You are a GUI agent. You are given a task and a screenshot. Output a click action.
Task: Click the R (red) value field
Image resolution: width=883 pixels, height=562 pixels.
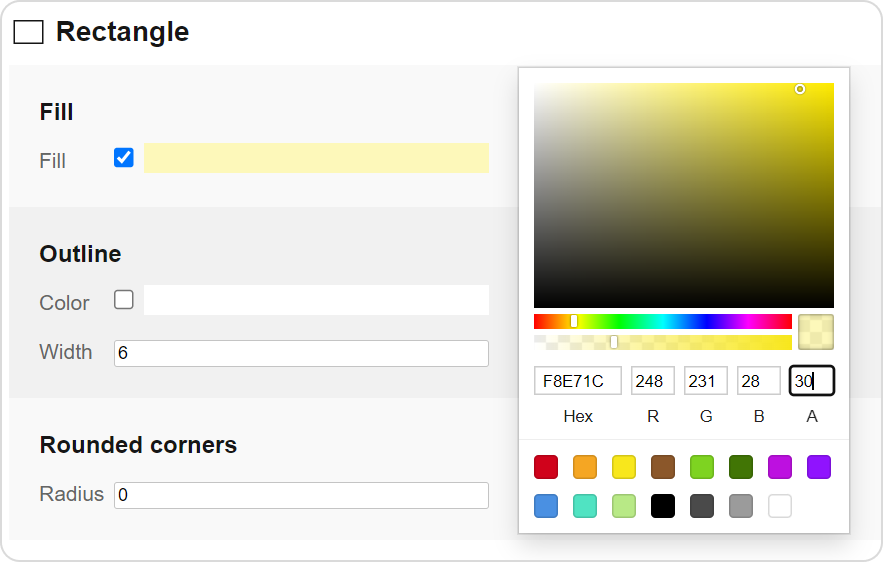[x=652, y=381]
